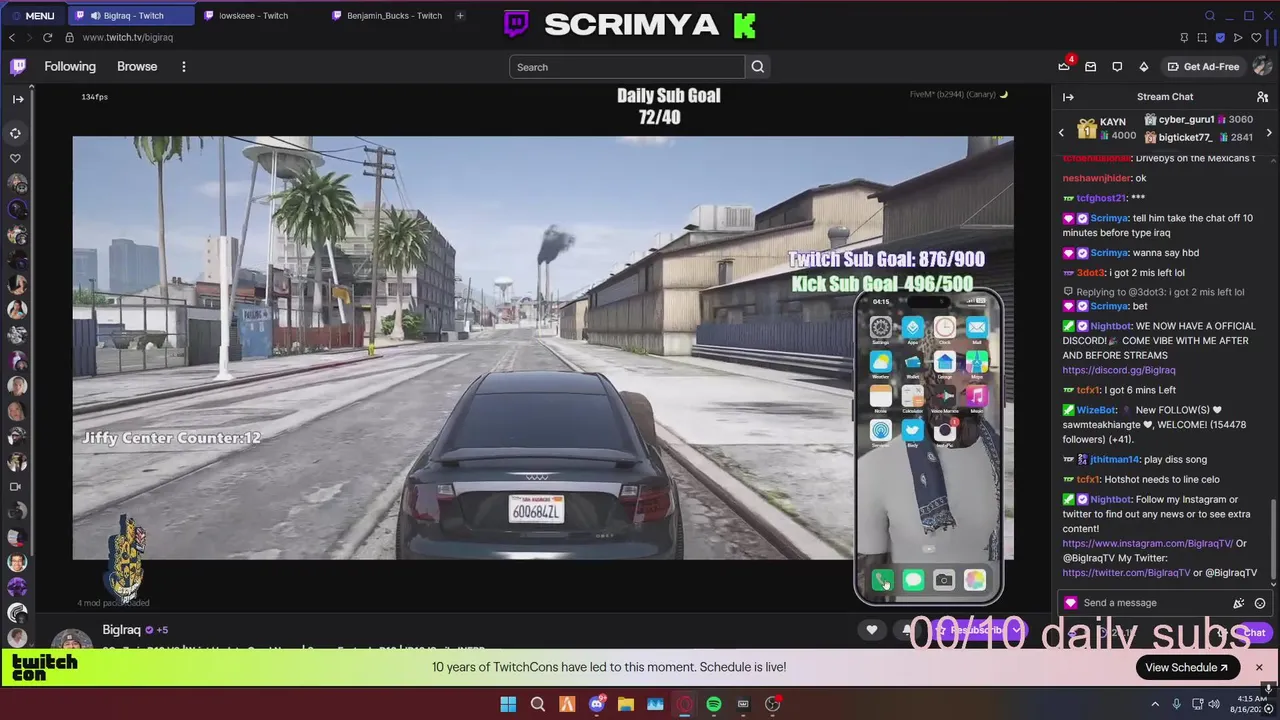Viewport: 1280px width, 720px height.
Task: Open Discord from the taskbar
Action: coord(596,704)
